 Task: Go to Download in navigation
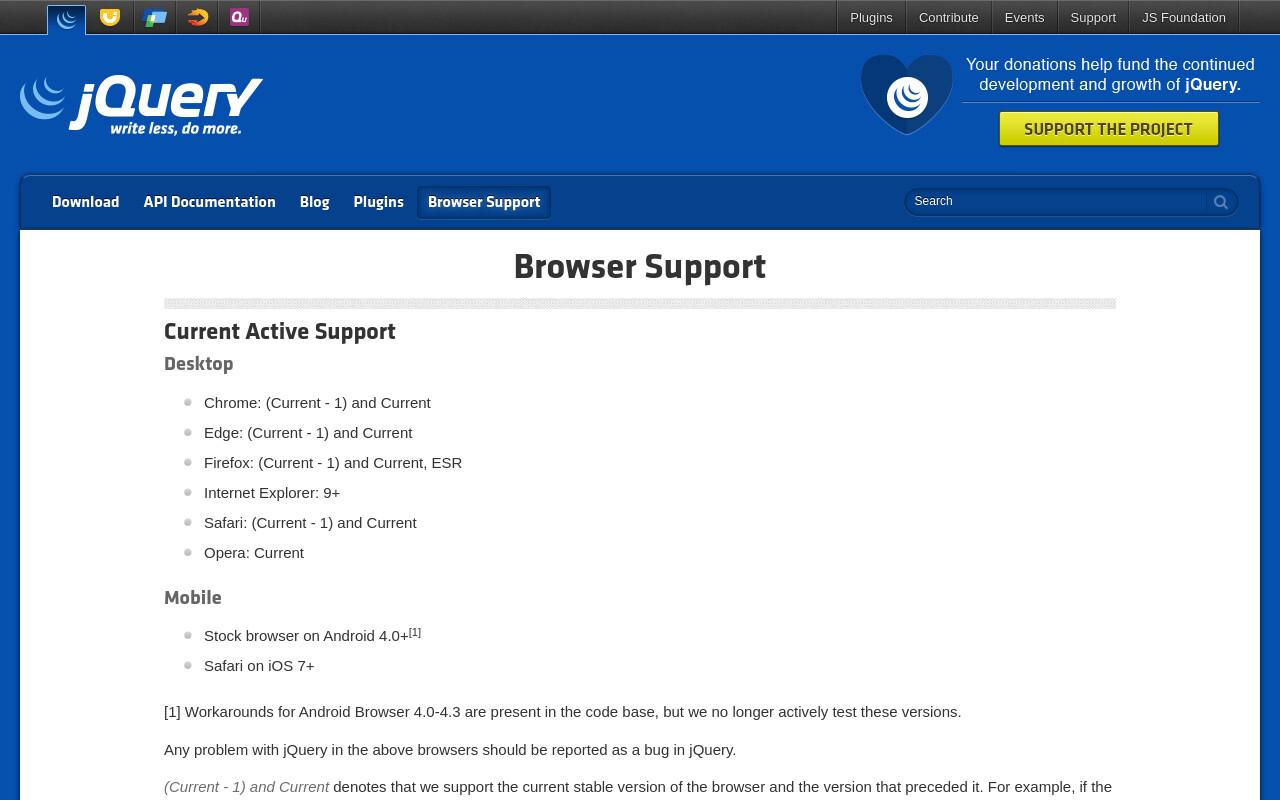pos(86,202)
